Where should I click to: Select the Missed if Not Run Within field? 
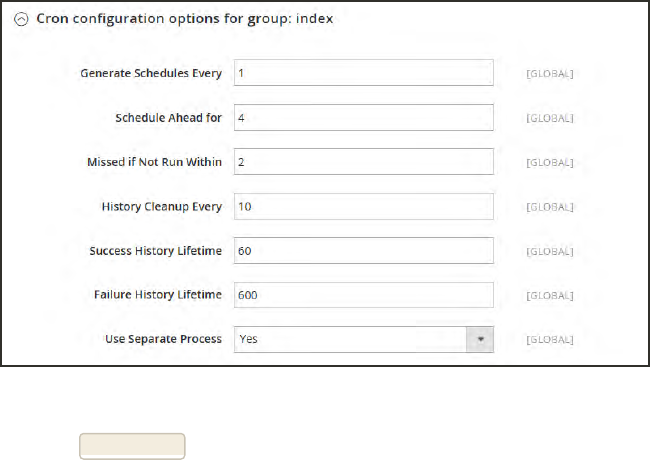pyautogui.click(x=363, y=162)
